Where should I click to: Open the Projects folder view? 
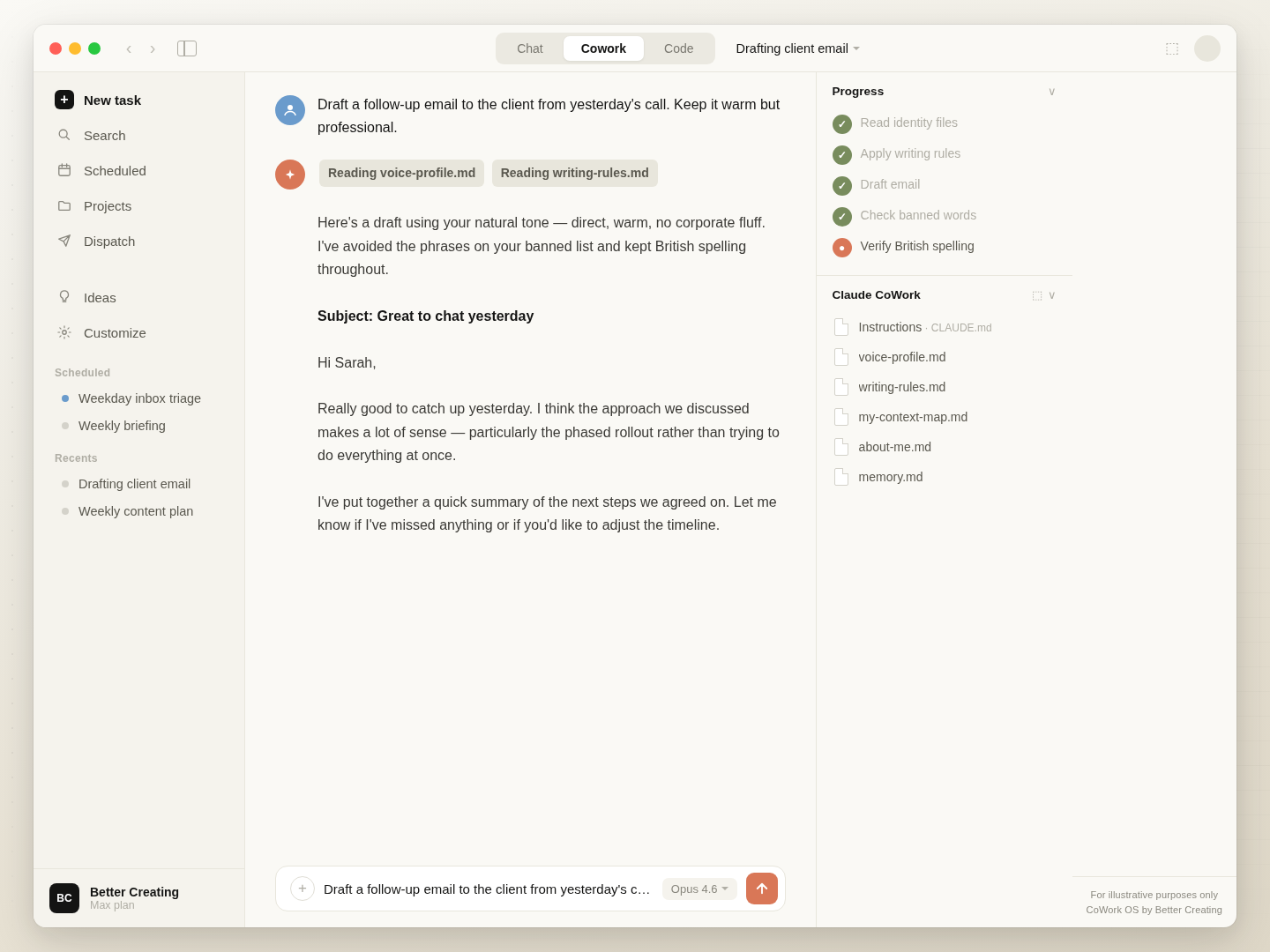click(107, 205)
